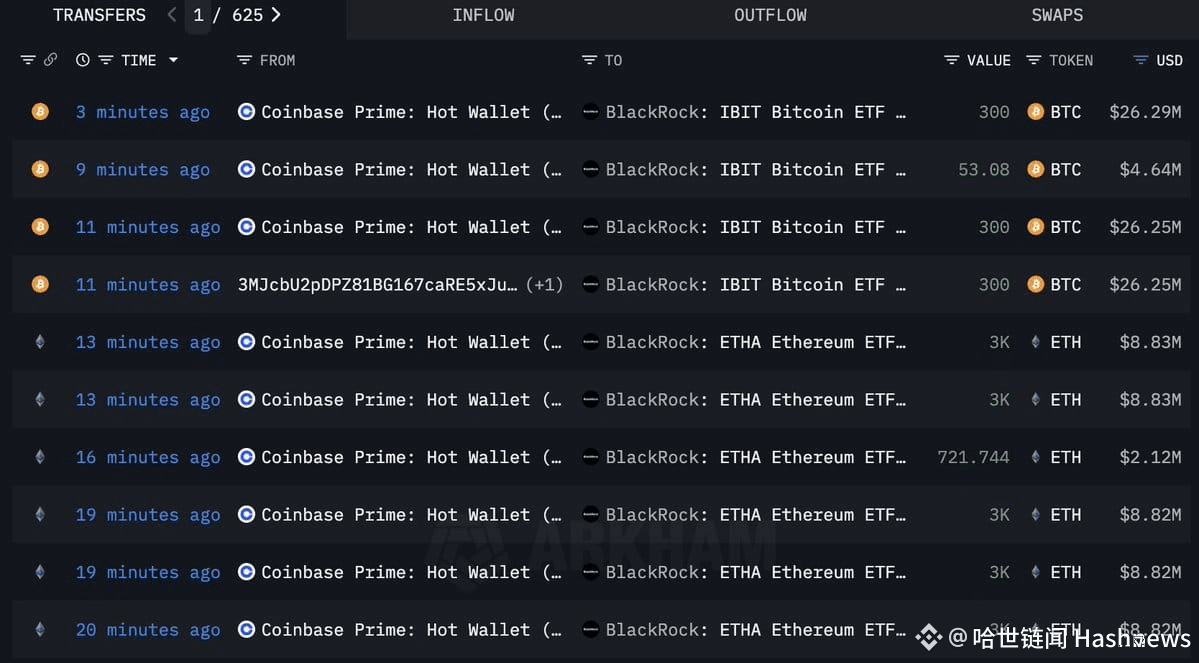The width and height of the screenshot is (1199, 663).
Task: Open the TO column filter
Action: point(589,60)
